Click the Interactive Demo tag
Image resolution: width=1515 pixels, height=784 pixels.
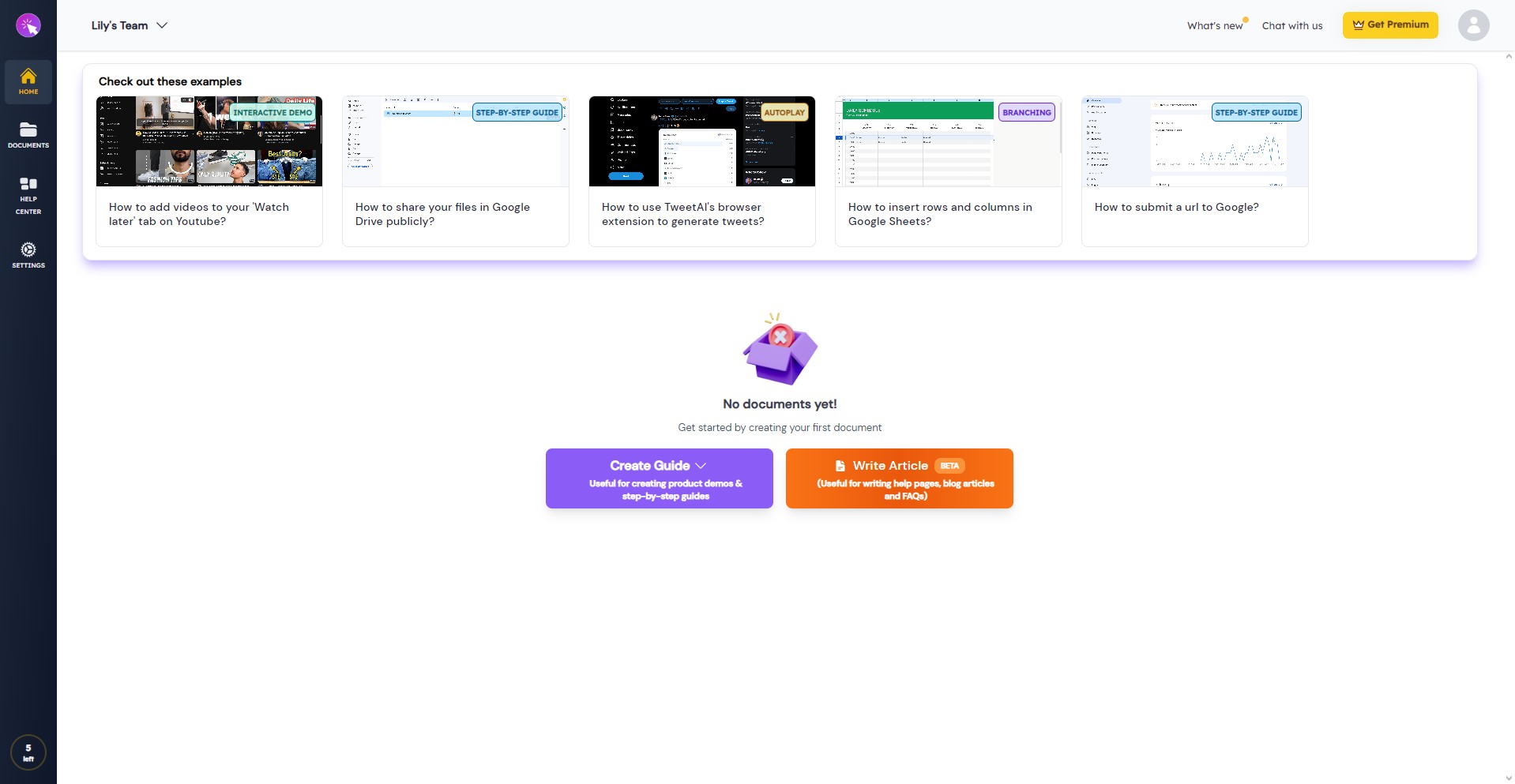[273, 112]
